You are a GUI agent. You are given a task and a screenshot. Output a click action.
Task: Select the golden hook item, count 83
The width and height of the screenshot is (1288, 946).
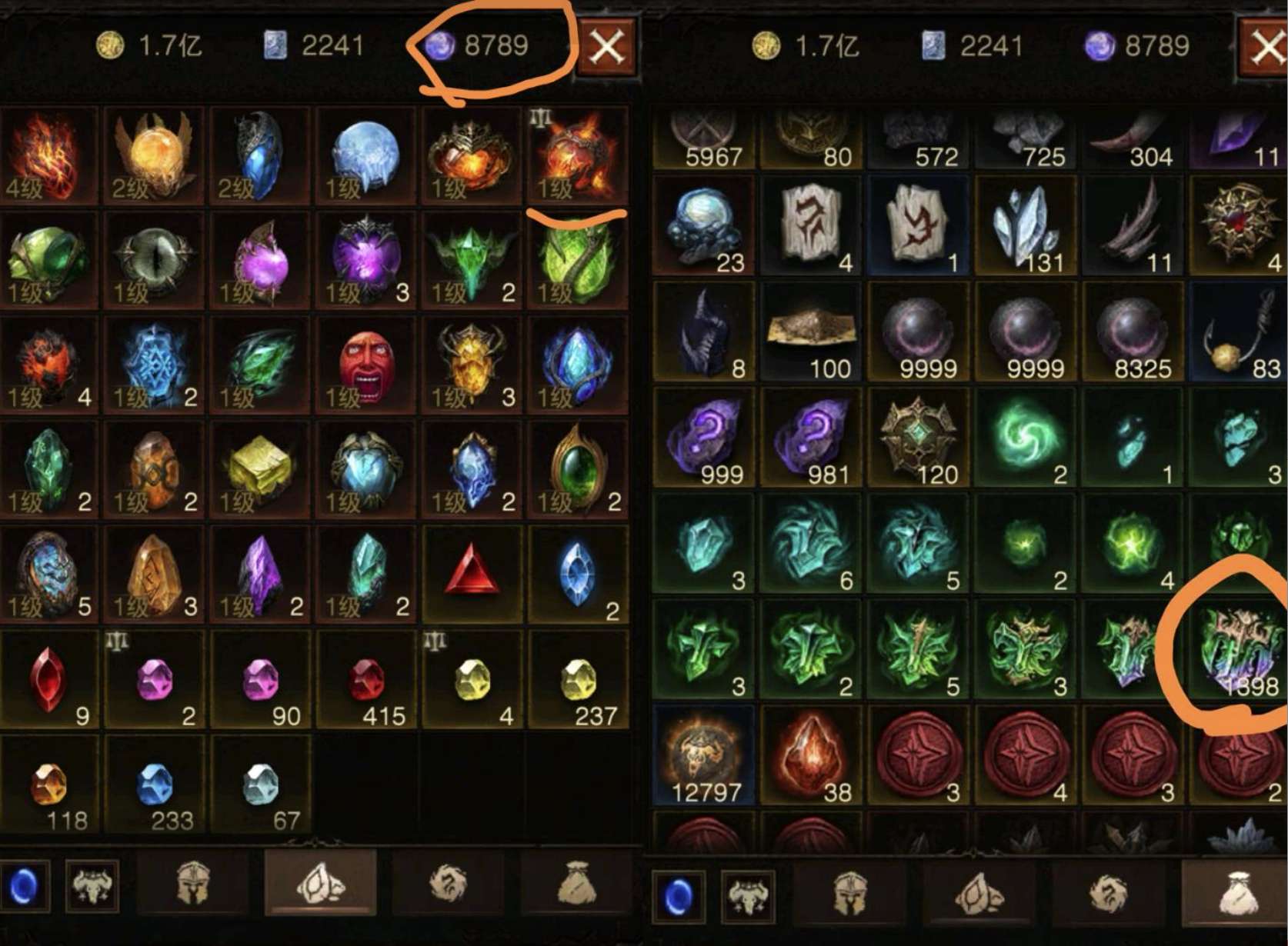tap(1239, 332)
